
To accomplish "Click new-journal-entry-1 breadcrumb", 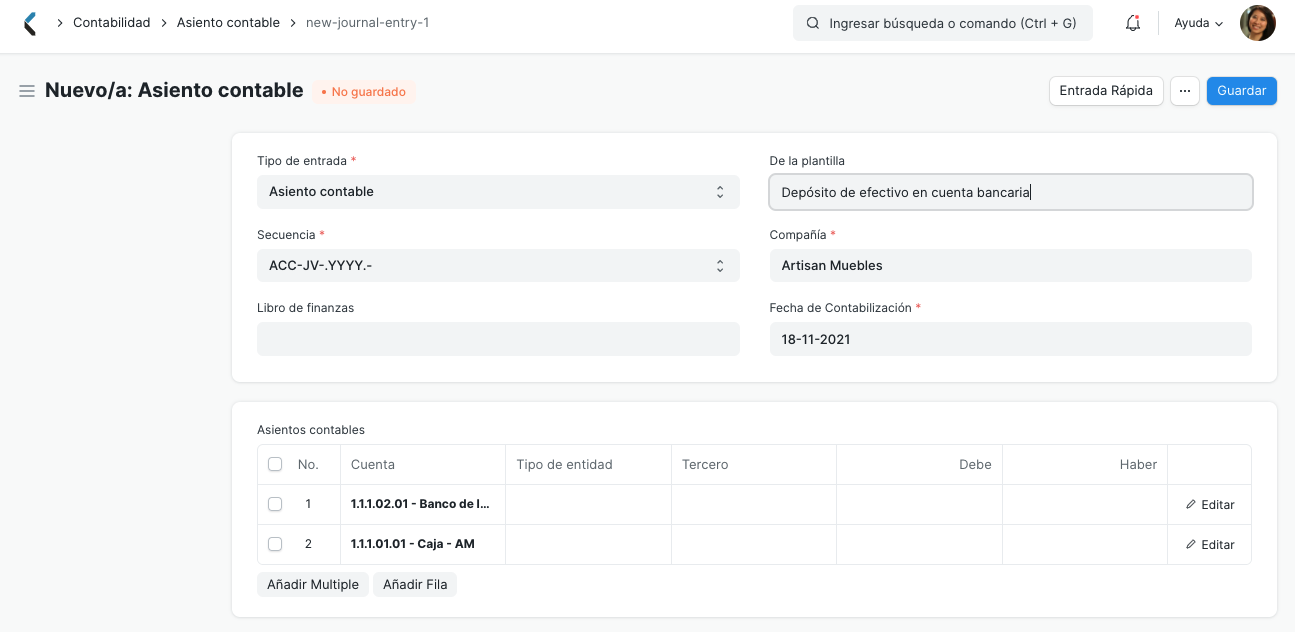I will click(368, 22).
